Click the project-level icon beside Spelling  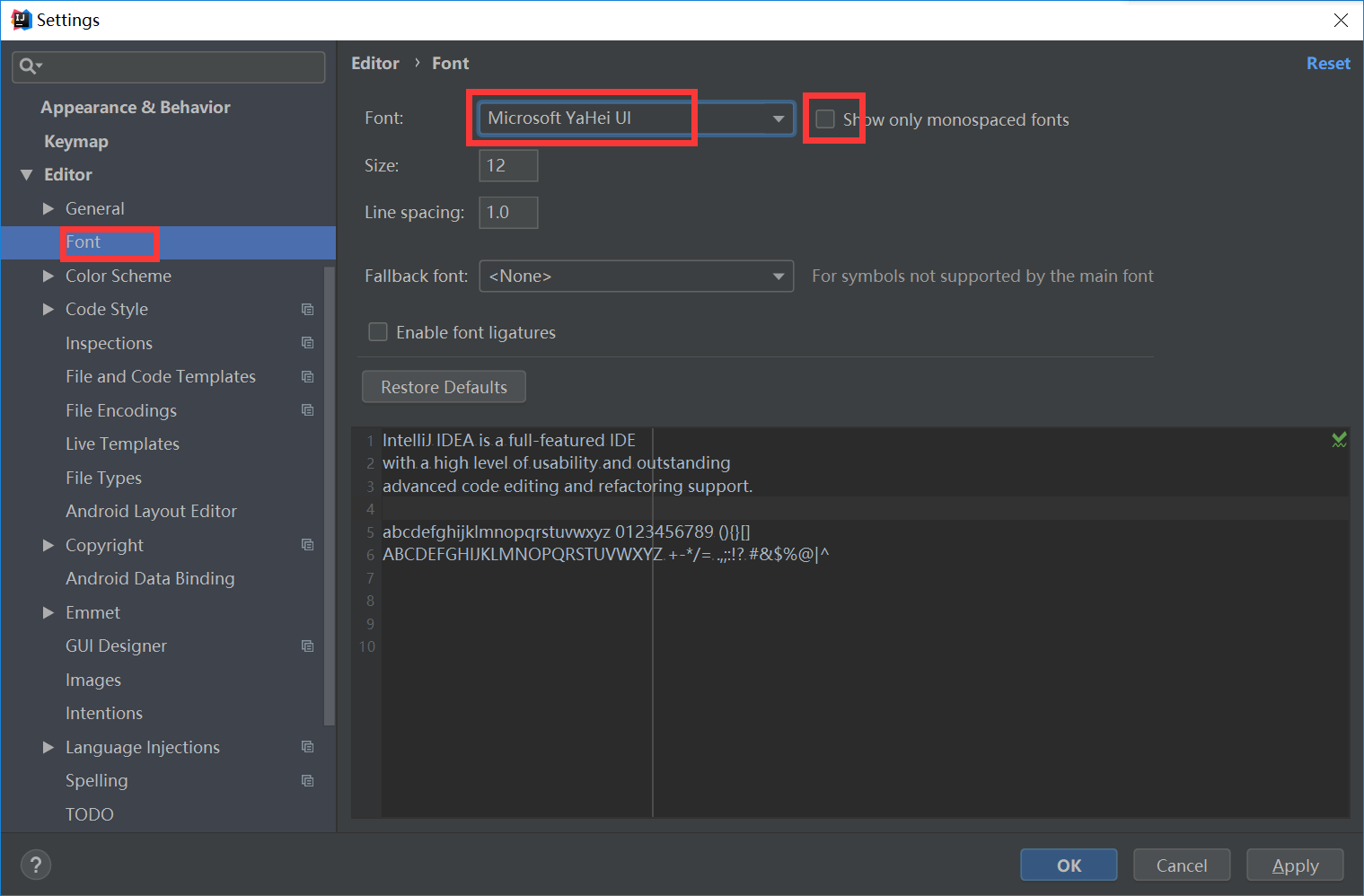pyautogui.click(x=308, y=780)
